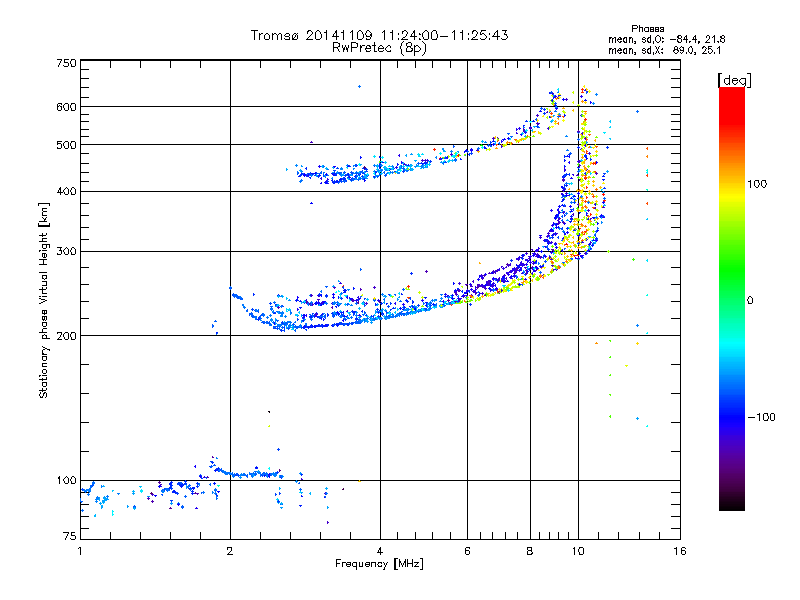
Task: Click the x-axis tick label '1'
Action: tap(80, 551)
